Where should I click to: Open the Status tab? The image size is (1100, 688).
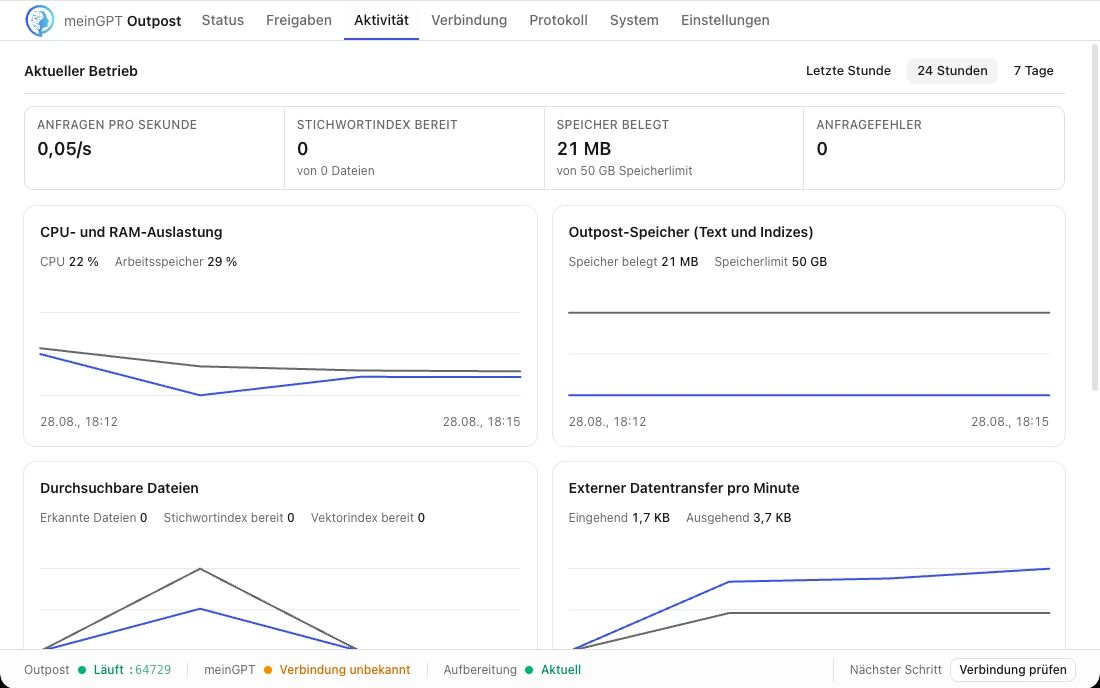tap(222, 20)
